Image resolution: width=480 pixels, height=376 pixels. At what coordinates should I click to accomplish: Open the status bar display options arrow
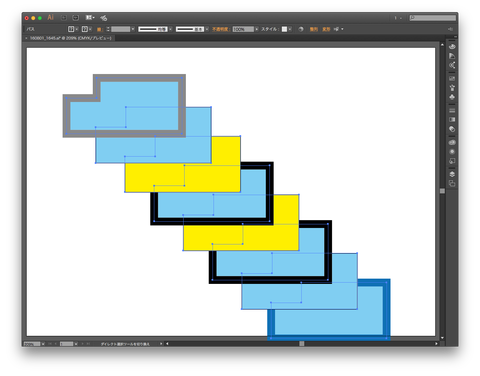coord(161,344)
